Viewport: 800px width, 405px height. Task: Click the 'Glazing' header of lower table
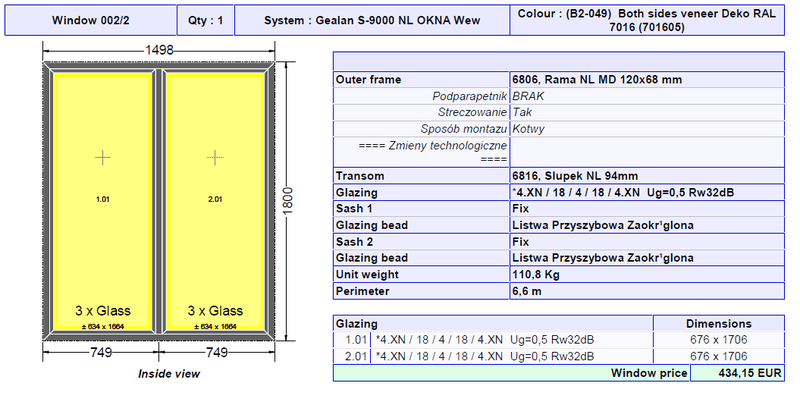pyautogui.click(x=357, y=324)
